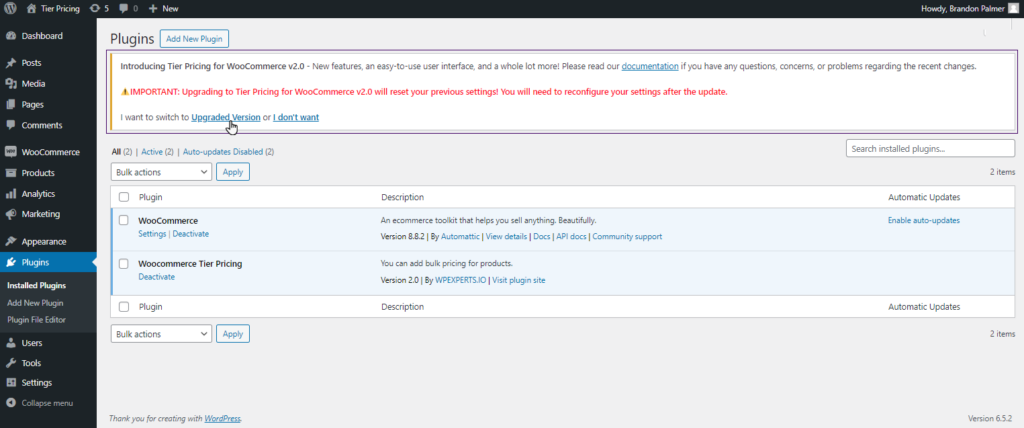Open the Community support link
The image size is (1024, 428).
[627, 237]
